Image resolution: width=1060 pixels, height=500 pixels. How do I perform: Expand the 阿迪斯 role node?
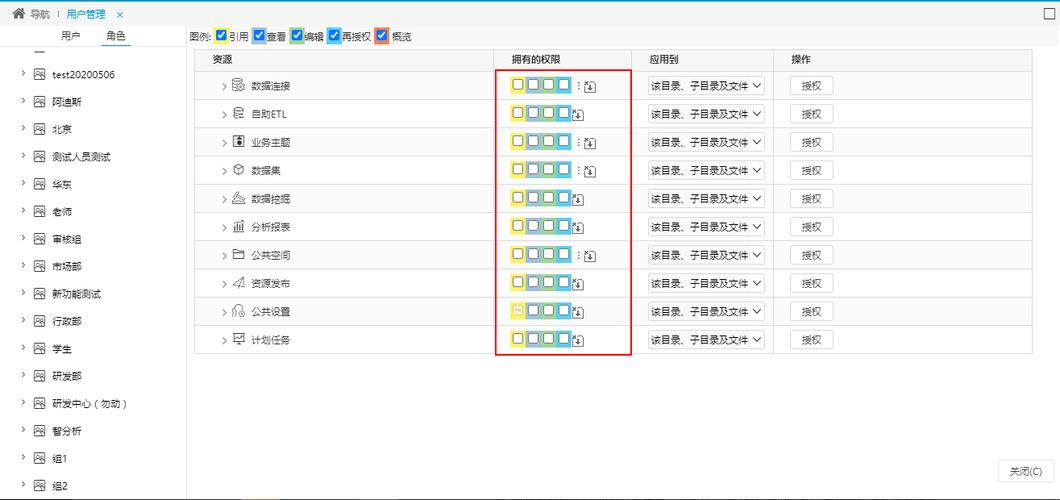(x=23, y=101)
